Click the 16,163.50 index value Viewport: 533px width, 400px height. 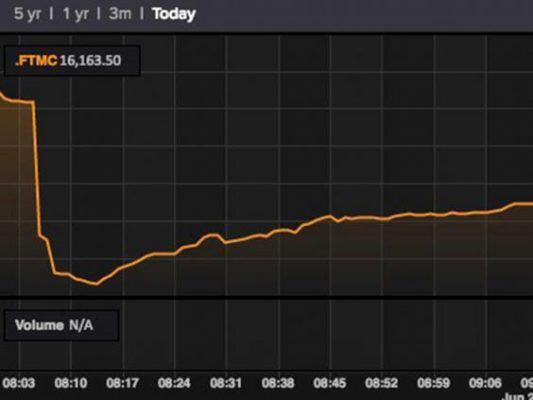pyautogui.click(x=90, y=60)
